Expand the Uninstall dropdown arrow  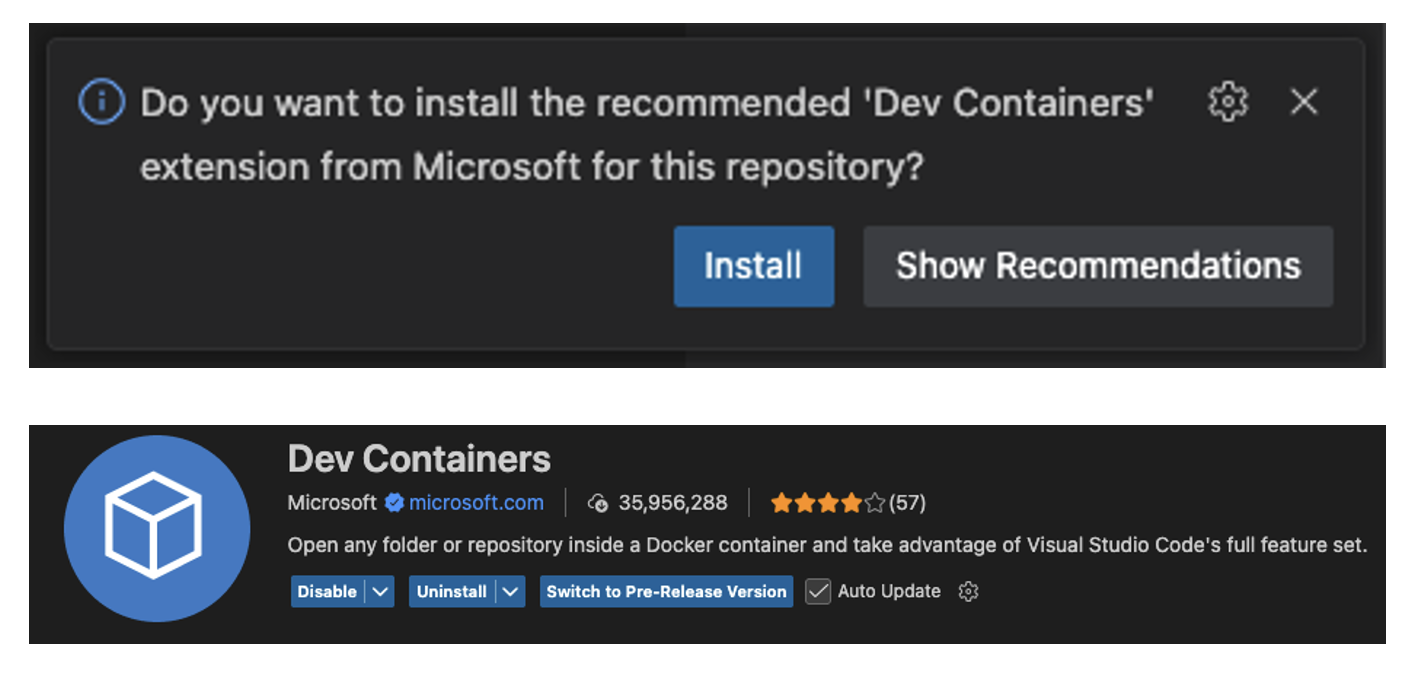[510, 591]
